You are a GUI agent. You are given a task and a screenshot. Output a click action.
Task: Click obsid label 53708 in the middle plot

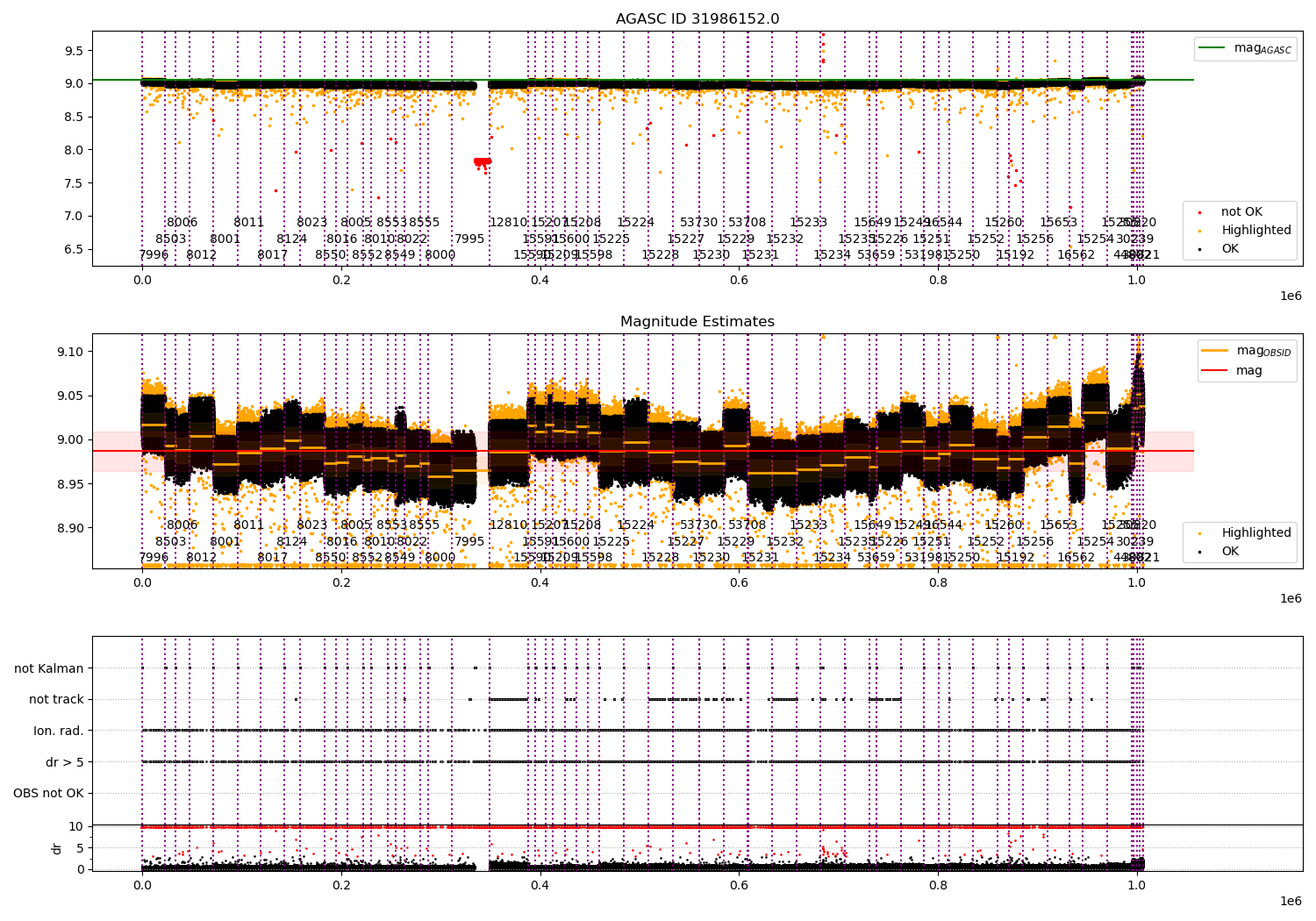click(747, 525)
